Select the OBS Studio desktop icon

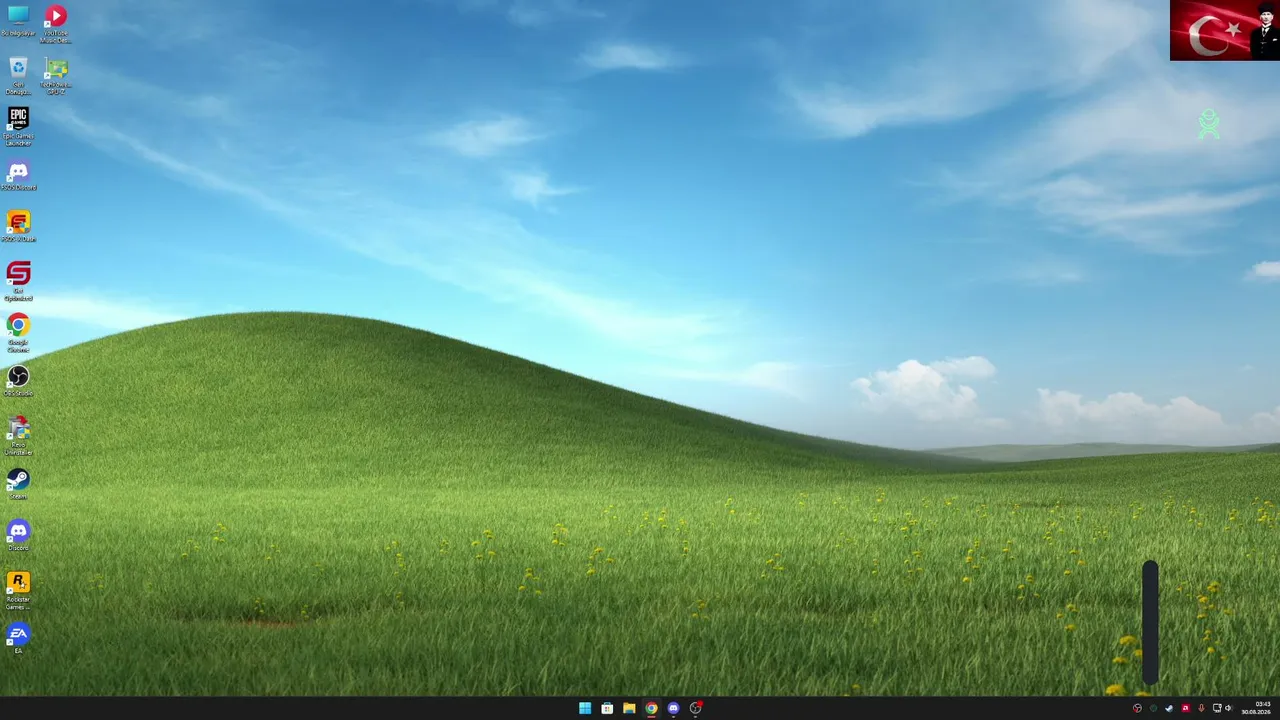click(x=18, y=381)
